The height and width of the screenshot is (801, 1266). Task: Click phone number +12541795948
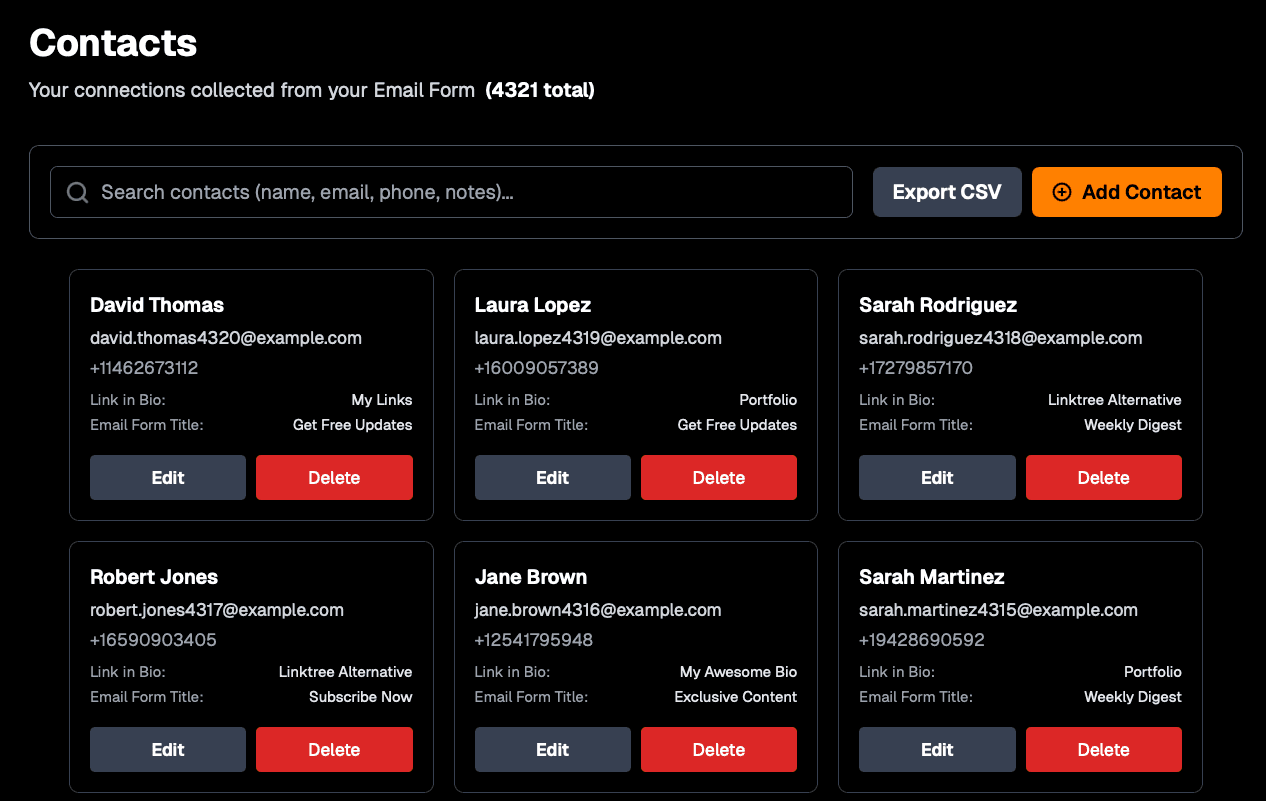534,640
